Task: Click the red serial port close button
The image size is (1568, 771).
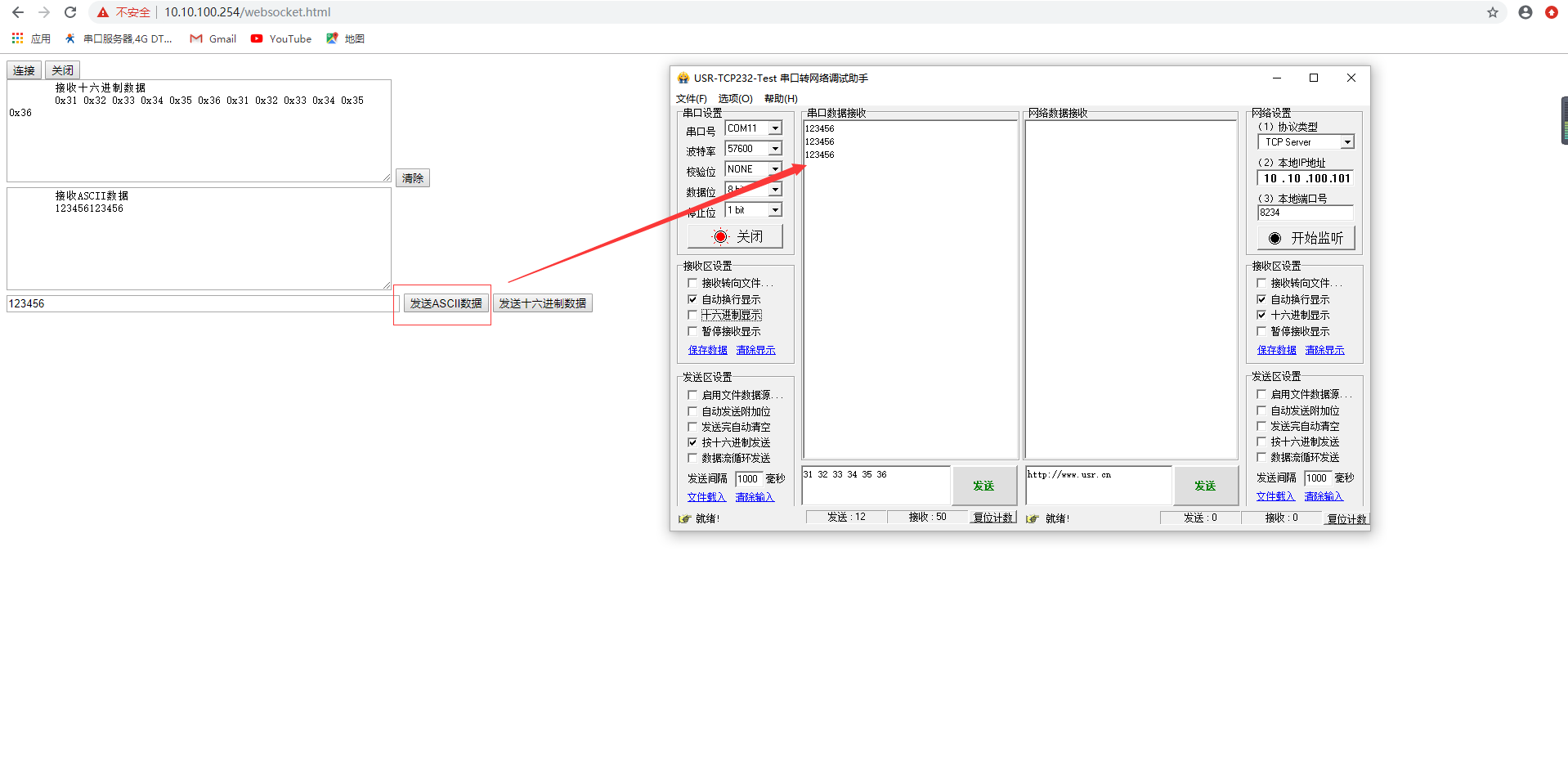Action: coord(735,236)
